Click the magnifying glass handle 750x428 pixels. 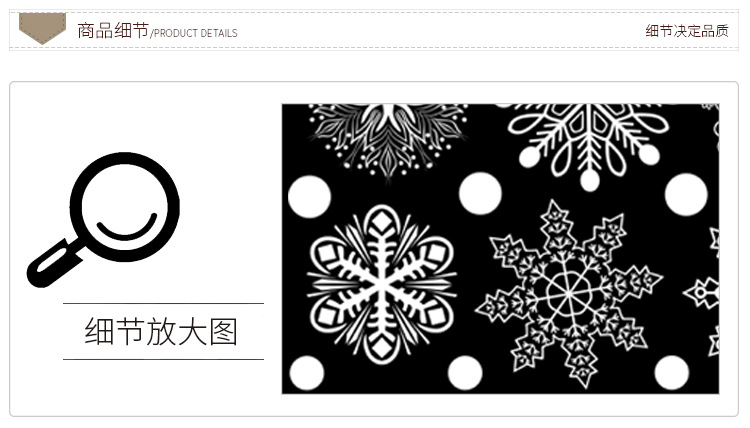tap(53, 264)
